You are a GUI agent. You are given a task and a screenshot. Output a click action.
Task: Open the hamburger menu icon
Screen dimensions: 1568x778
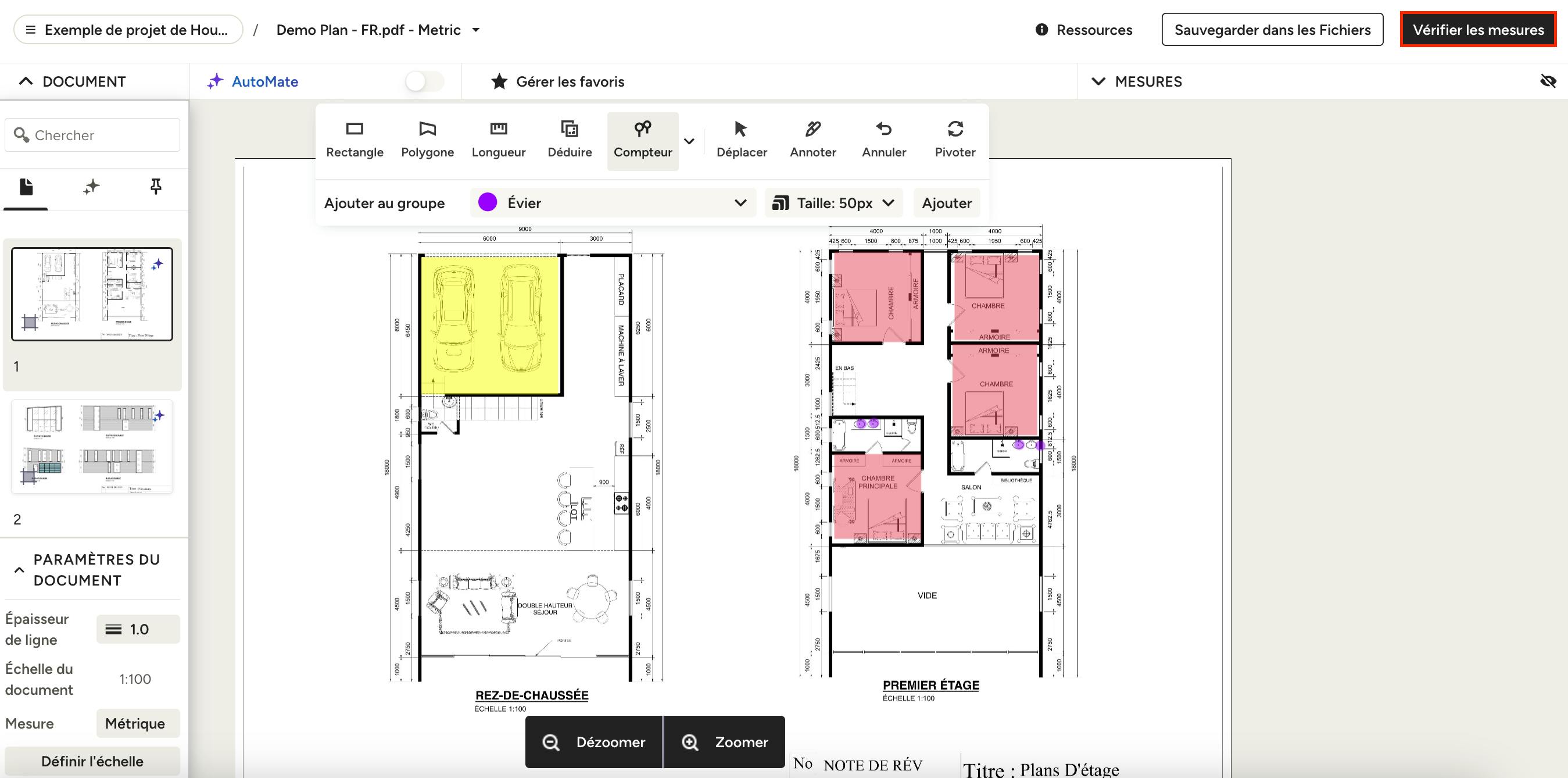point(30,30)
